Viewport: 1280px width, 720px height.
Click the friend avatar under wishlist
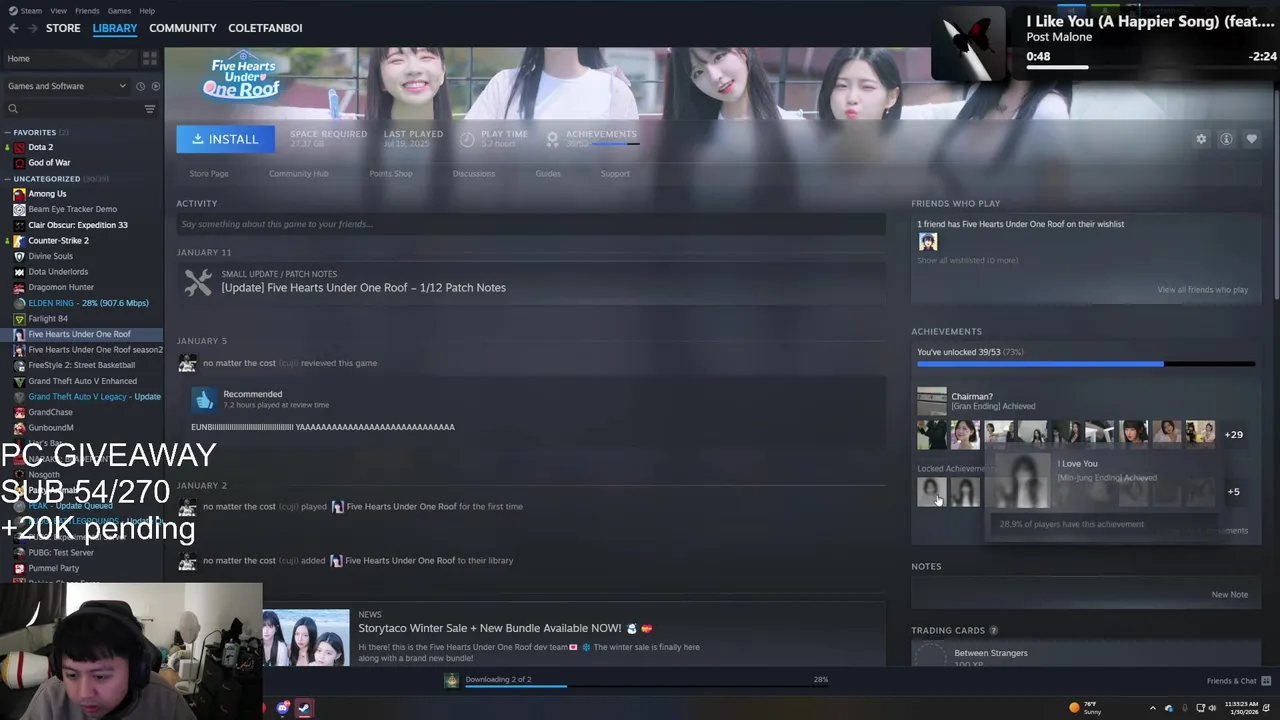click(x=928, y=242)
